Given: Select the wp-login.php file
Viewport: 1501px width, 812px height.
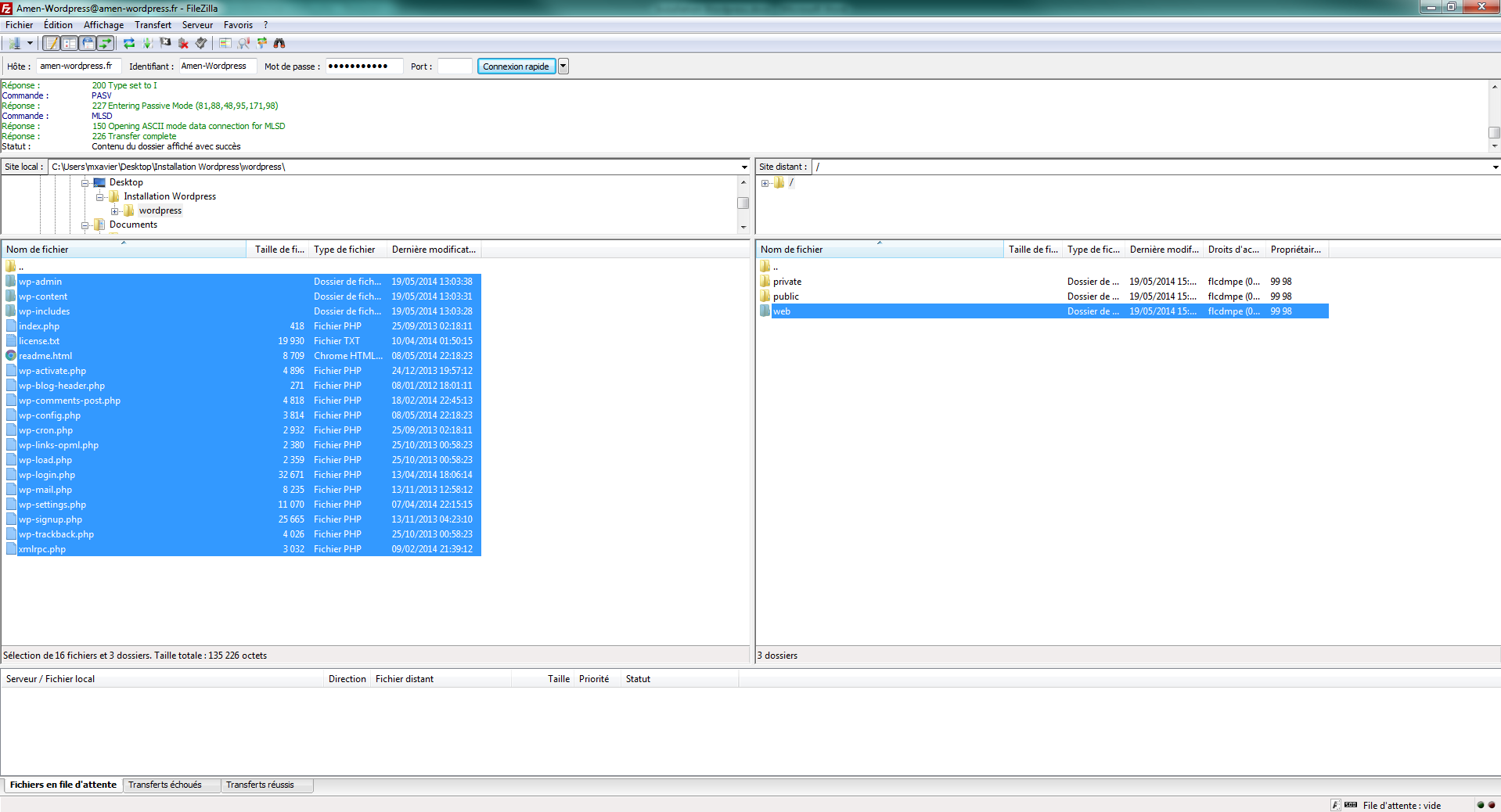Looking at the screenshot, I should point(242,475).
